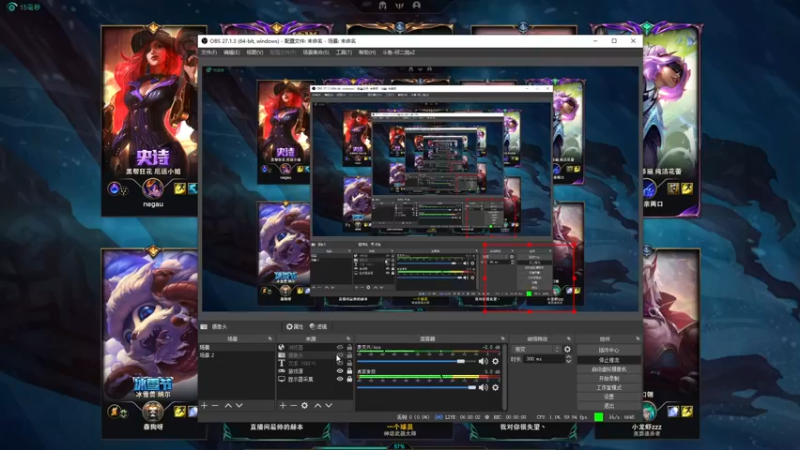Click 启动虚拟摄像机 virtual camera button
Viewport: 800px width, 450px height.
609,369
